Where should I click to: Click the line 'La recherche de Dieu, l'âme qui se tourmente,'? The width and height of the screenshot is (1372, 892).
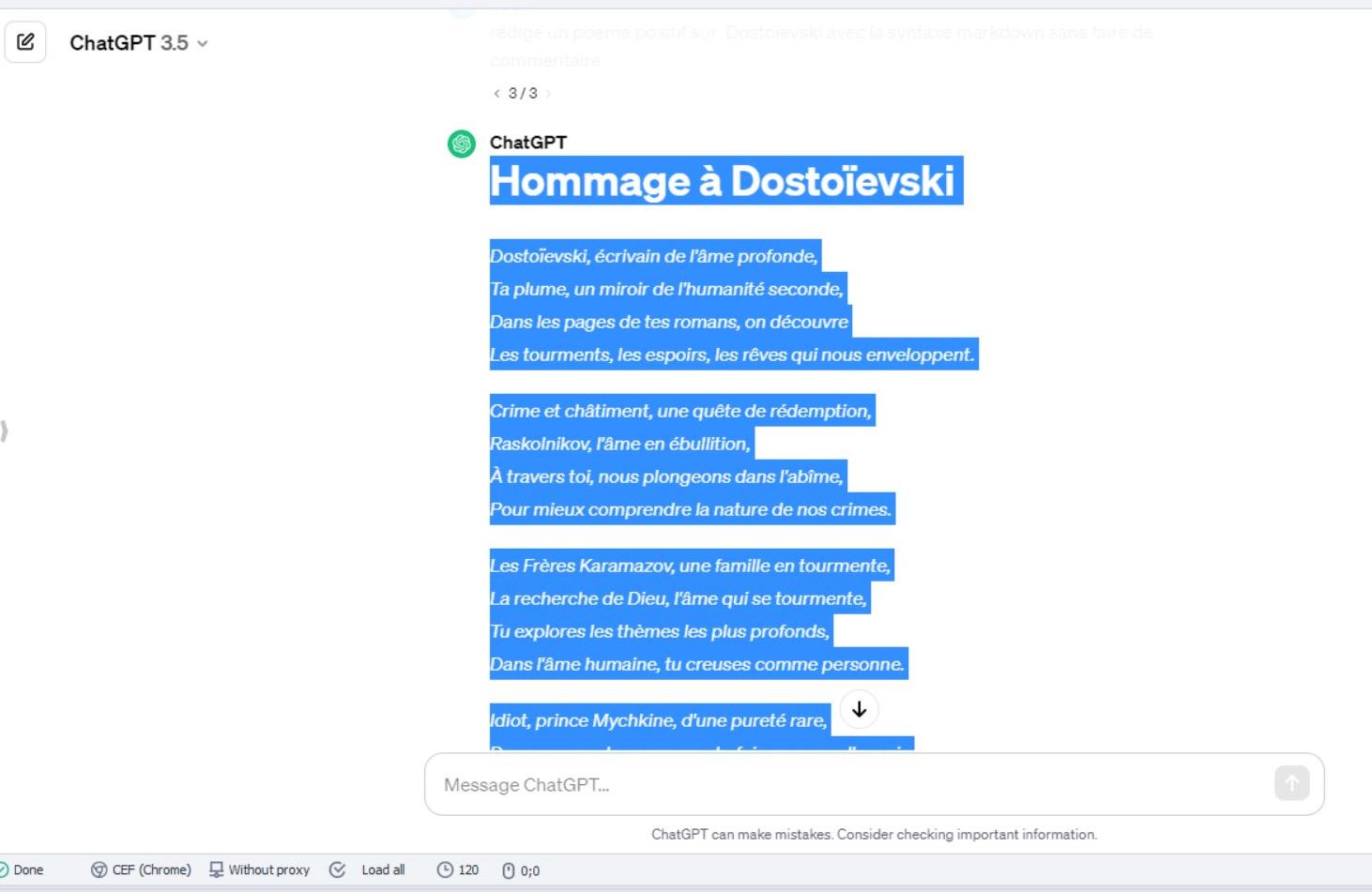(x=678, y=598)
